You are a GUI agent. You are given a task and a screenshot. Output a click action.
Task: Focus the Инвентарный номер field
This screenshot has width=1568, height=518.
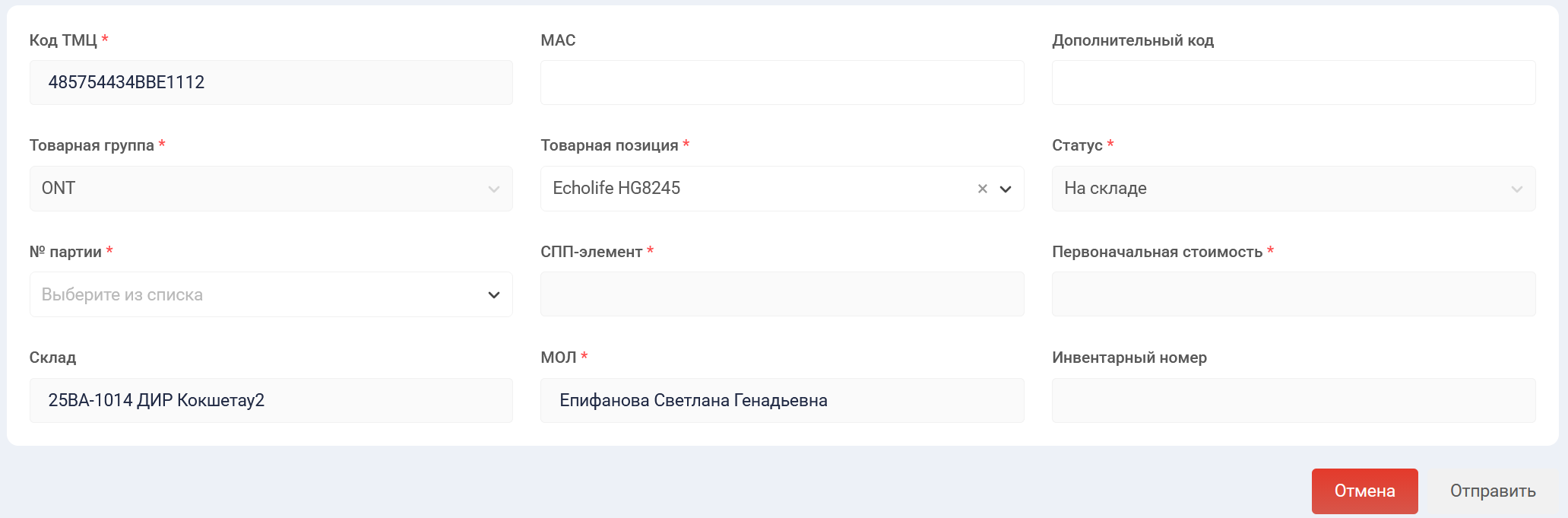(1293, 400)
